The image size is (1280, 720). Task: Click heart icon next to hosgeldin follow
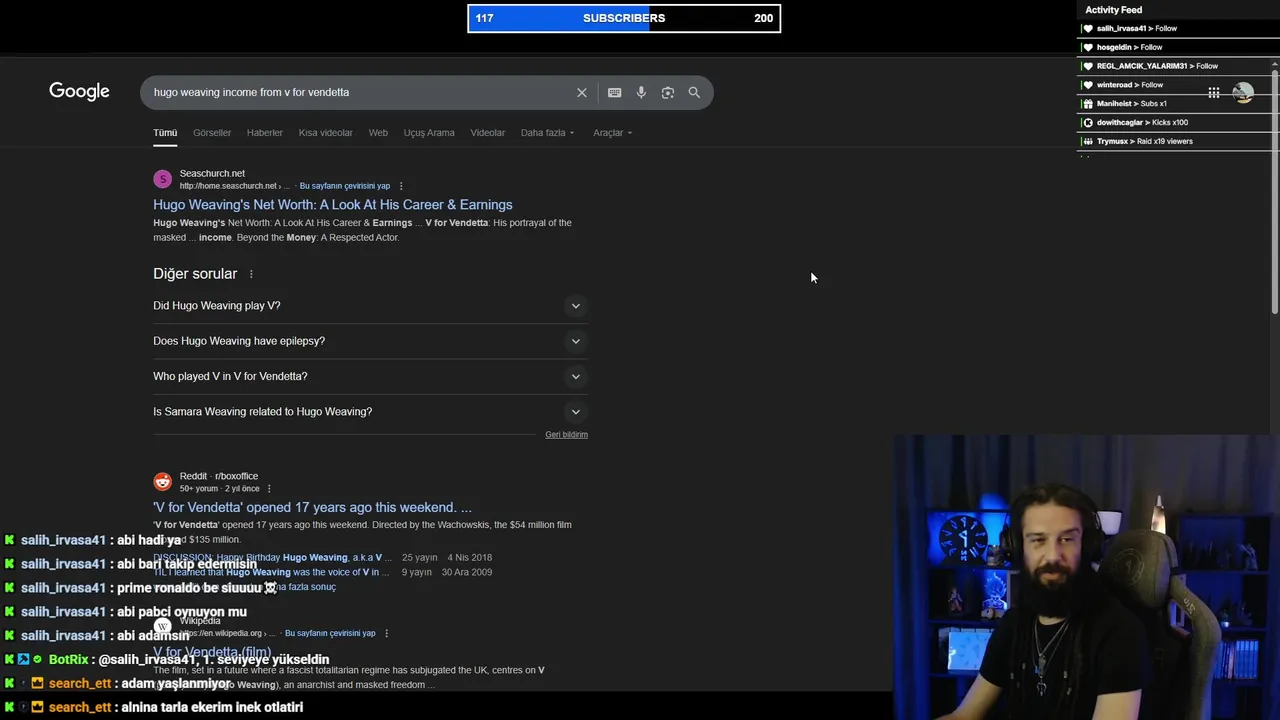click(x=1088, y=47)
